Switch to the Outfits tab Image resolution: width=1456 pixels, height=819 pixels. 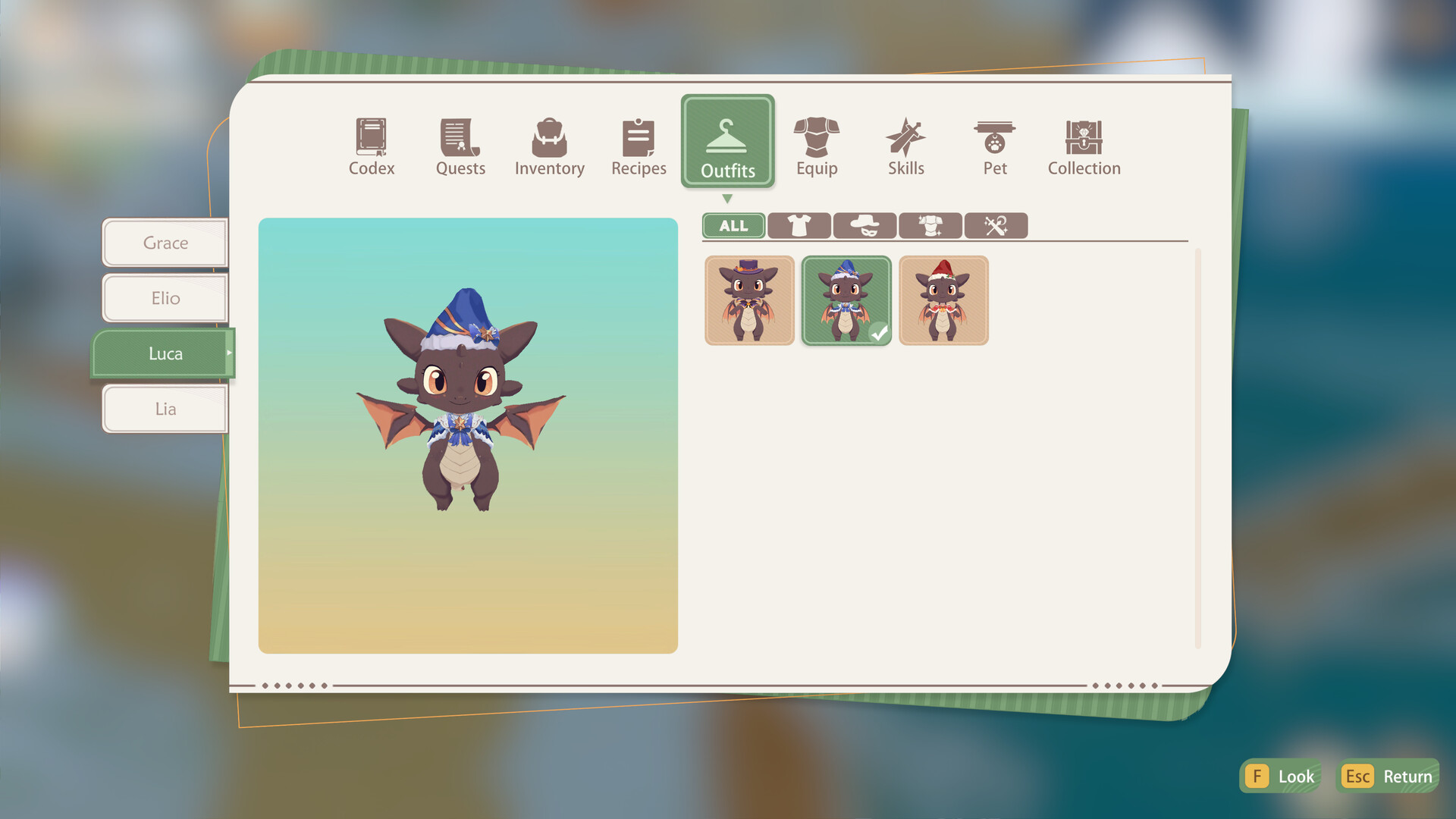tap(727, 142)
